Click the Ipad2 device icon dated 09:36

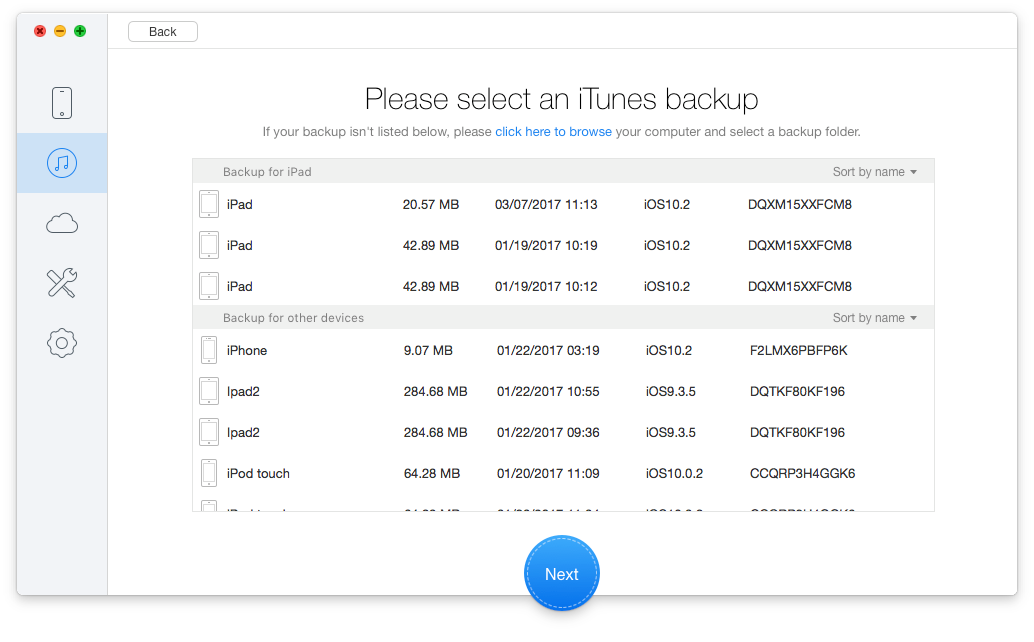tap(209, 432)
